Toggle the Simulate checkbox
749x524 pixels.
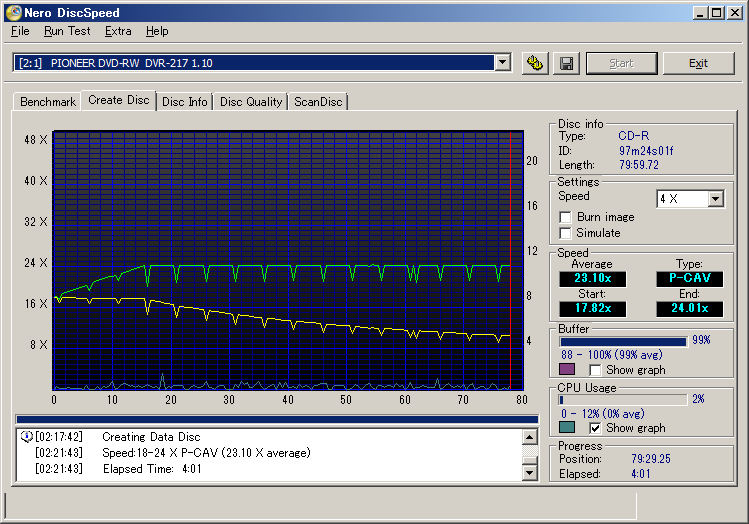[566, 233]
